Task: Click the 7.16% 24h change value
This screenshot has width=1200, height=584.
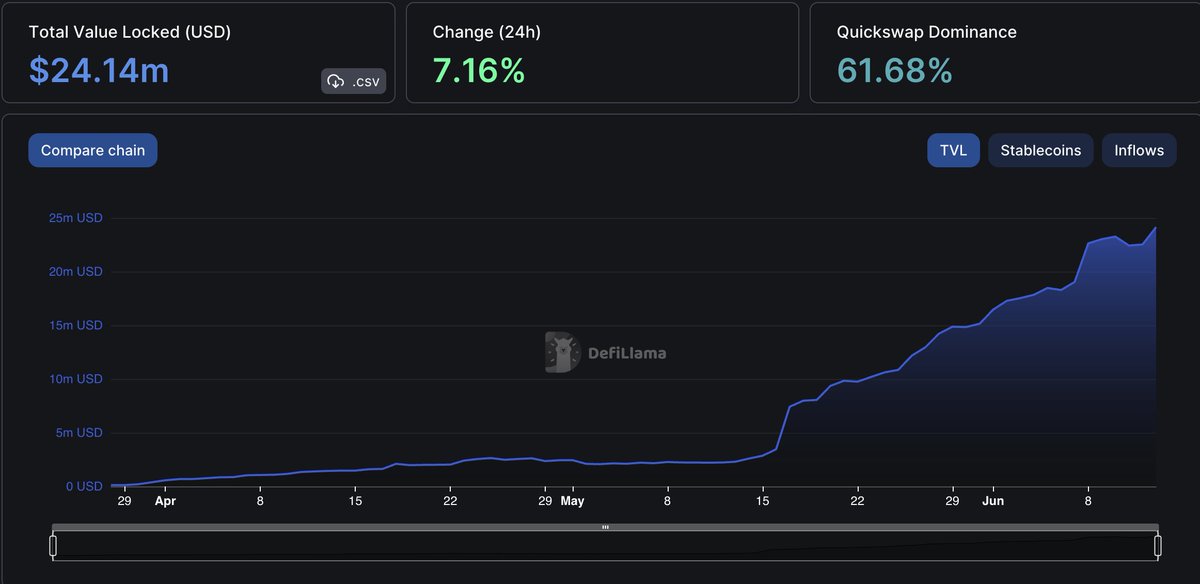Action: [479, 70]
